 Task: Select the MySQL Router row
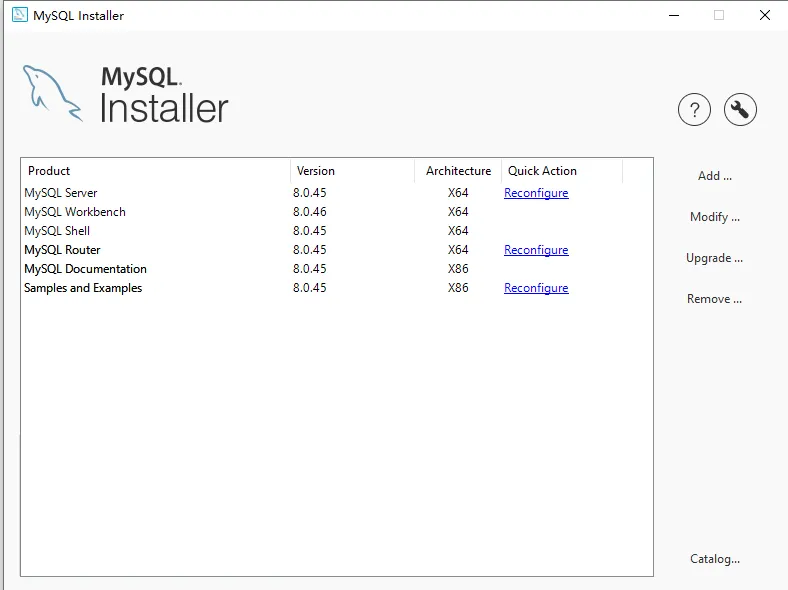click(x=337, y=250)
